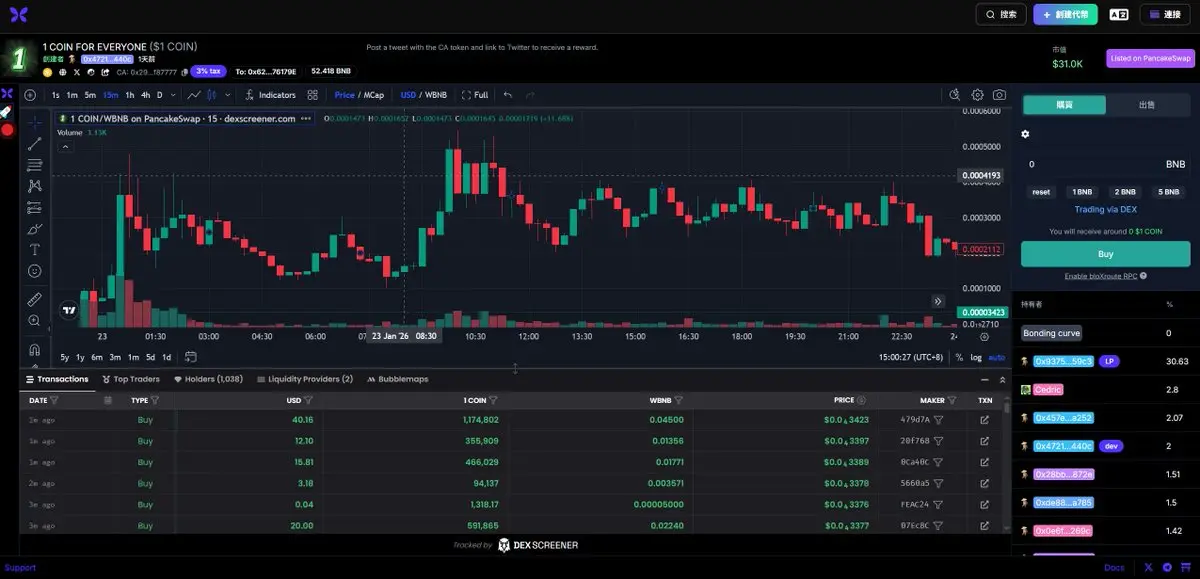Filter transactions by MAKER
Viewport: 1200px width, 579px height.
click(952, 400)
